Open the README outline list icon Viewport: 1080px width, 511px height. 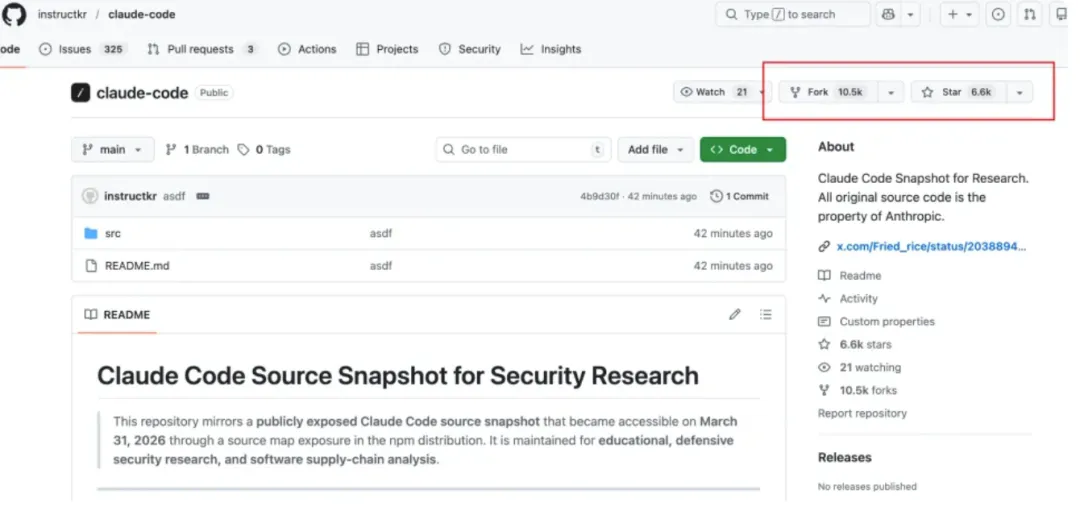point(766,314)
